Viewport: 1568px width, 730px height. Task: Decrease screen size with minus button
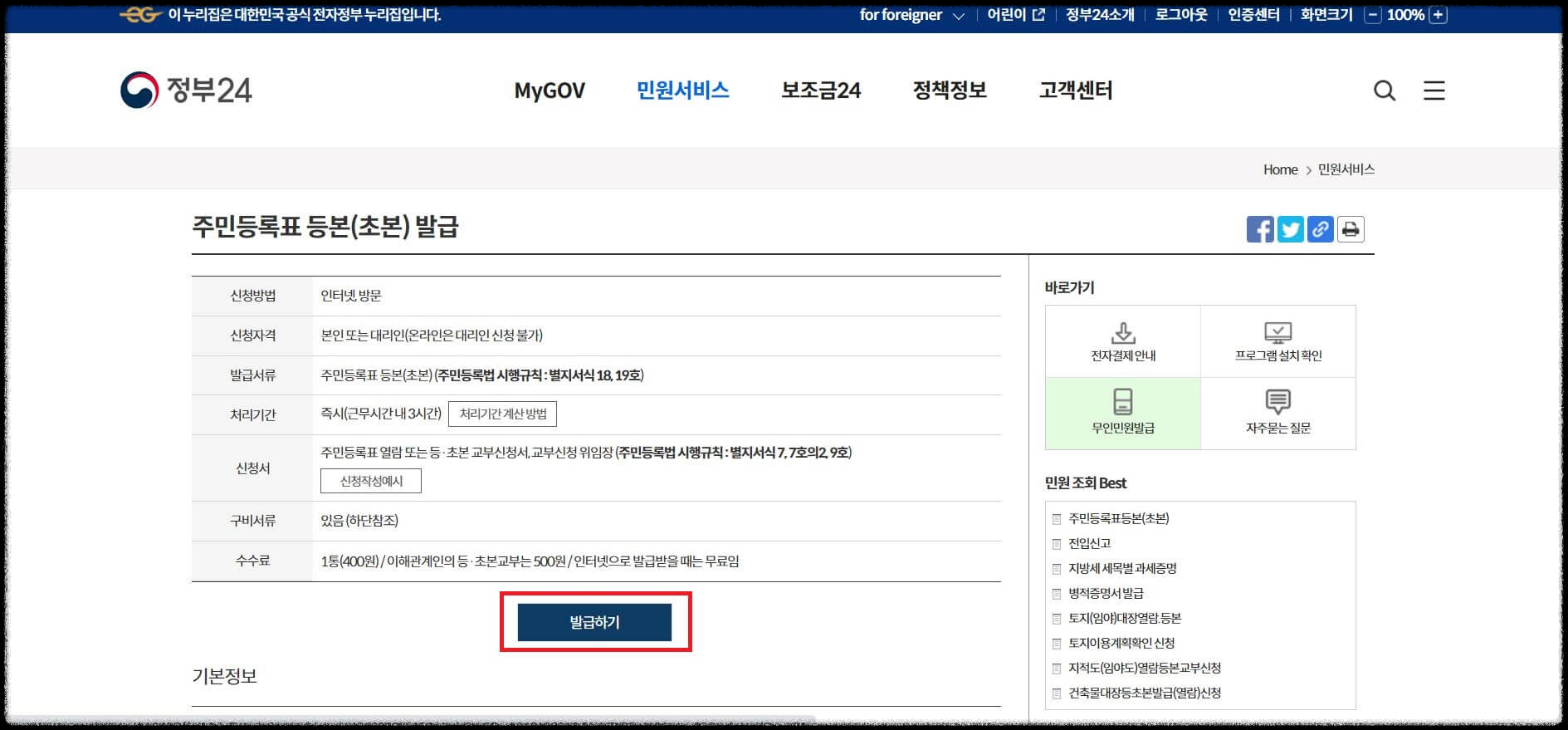1373,15
